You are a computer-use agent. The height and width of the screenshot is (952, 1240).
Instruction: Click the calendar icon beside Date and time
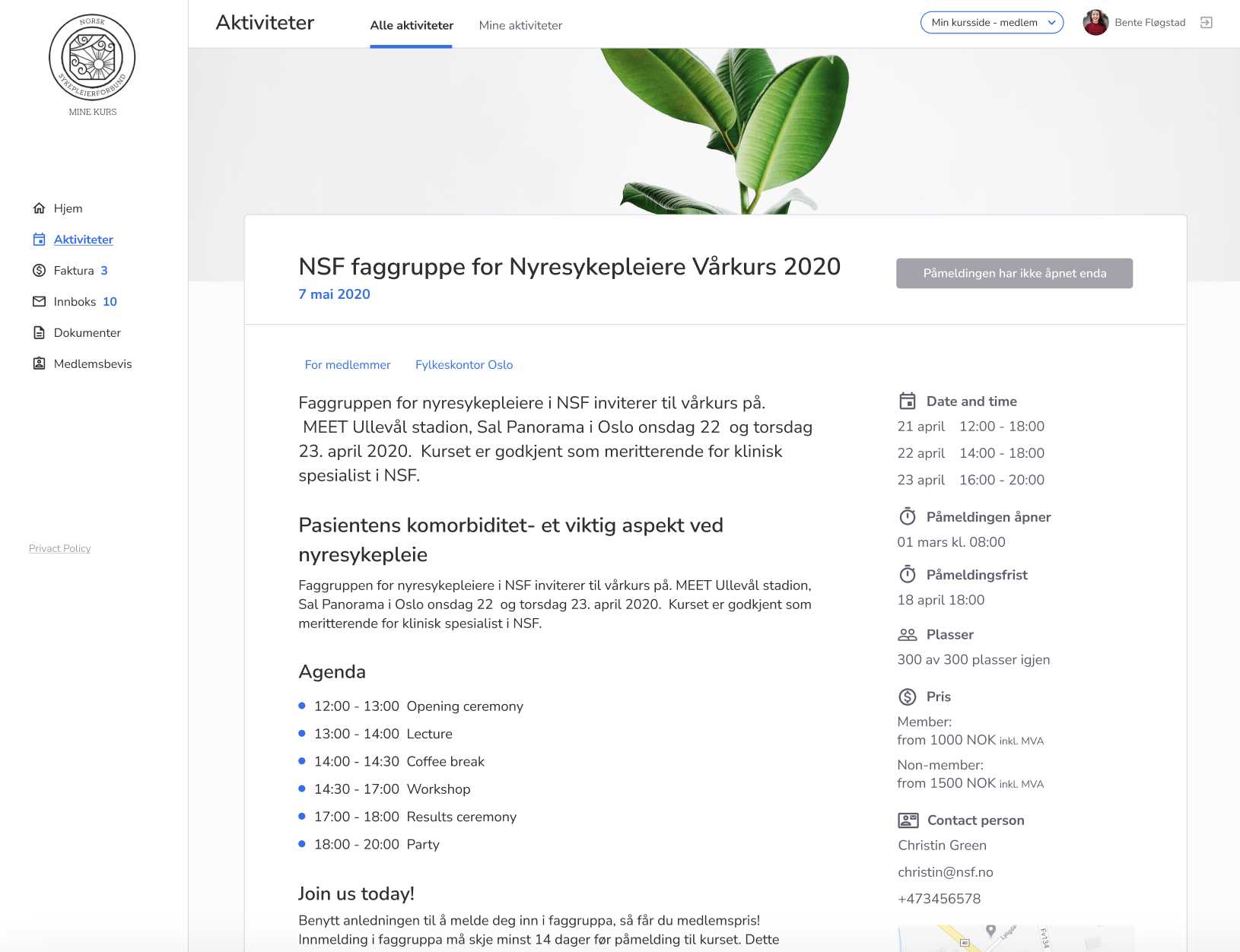[908, 401]
